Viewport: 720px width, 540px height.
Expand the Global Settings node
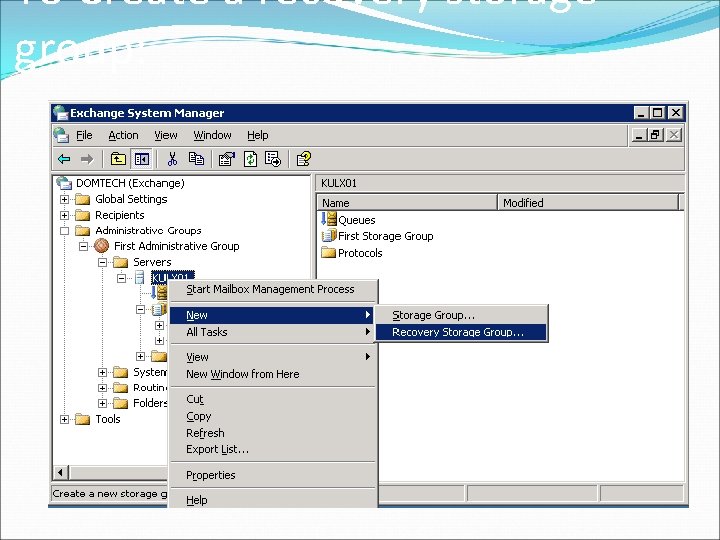click(64, 199)
